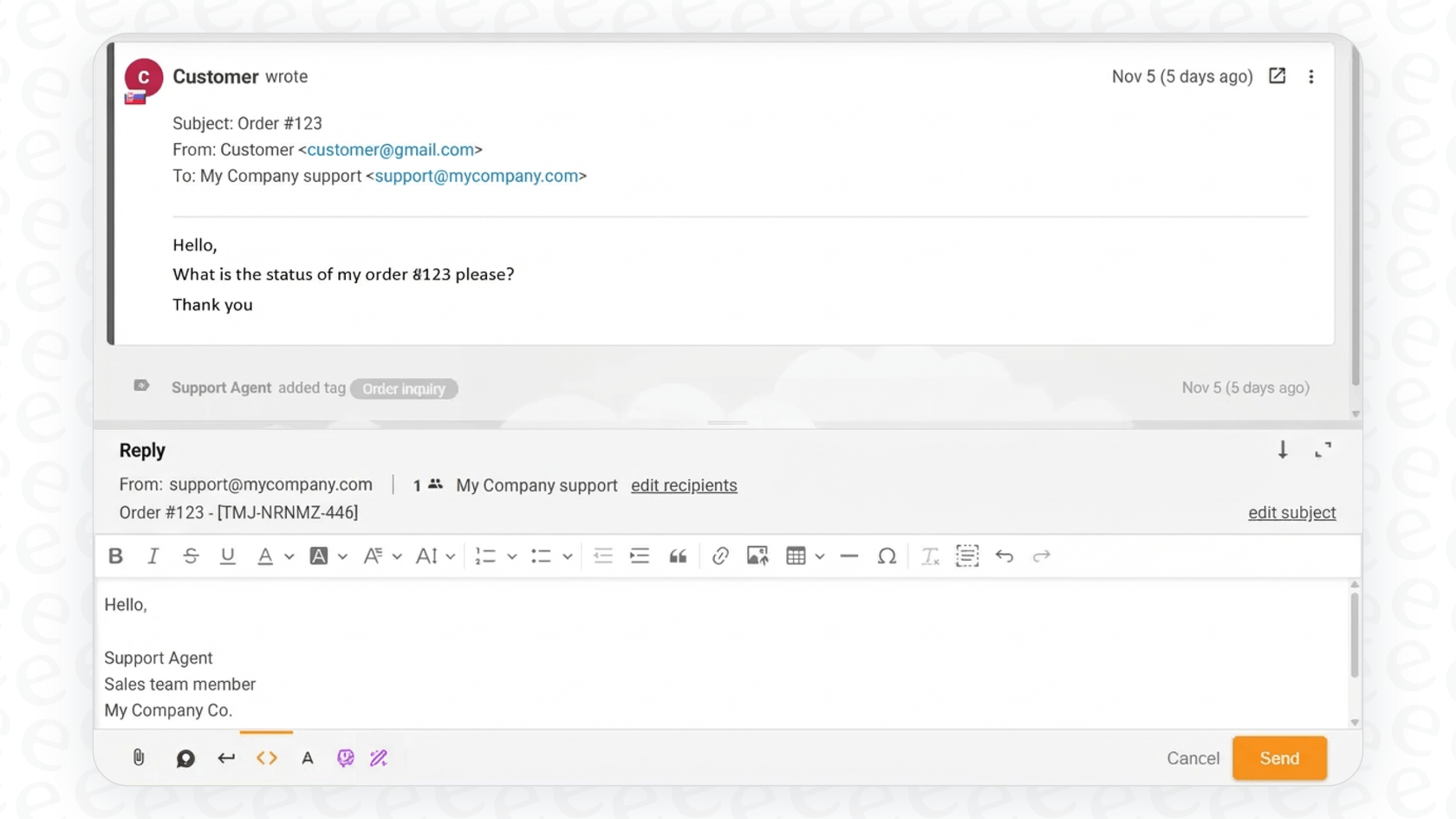Clear formatting from selected text
The width and height of the screenshot is (1456, 819).
click(929, 556)
